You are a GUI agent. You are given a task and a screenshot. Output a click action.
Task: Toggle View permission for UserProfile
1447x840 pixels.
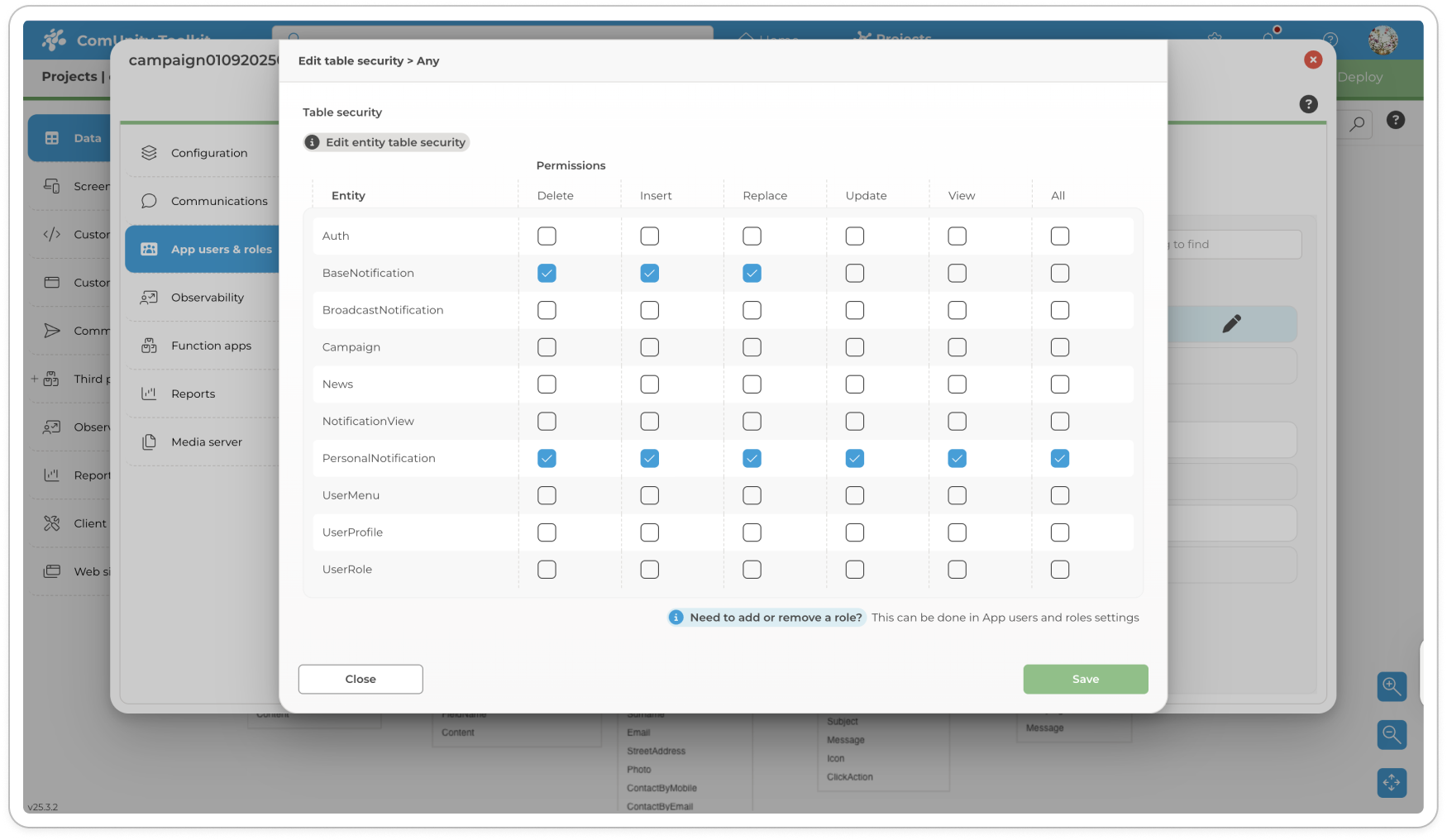pos(957,532)
